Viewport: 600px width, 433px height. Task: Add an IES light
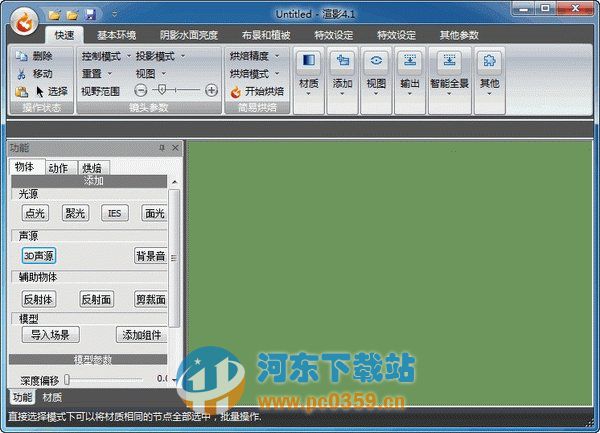115,213
